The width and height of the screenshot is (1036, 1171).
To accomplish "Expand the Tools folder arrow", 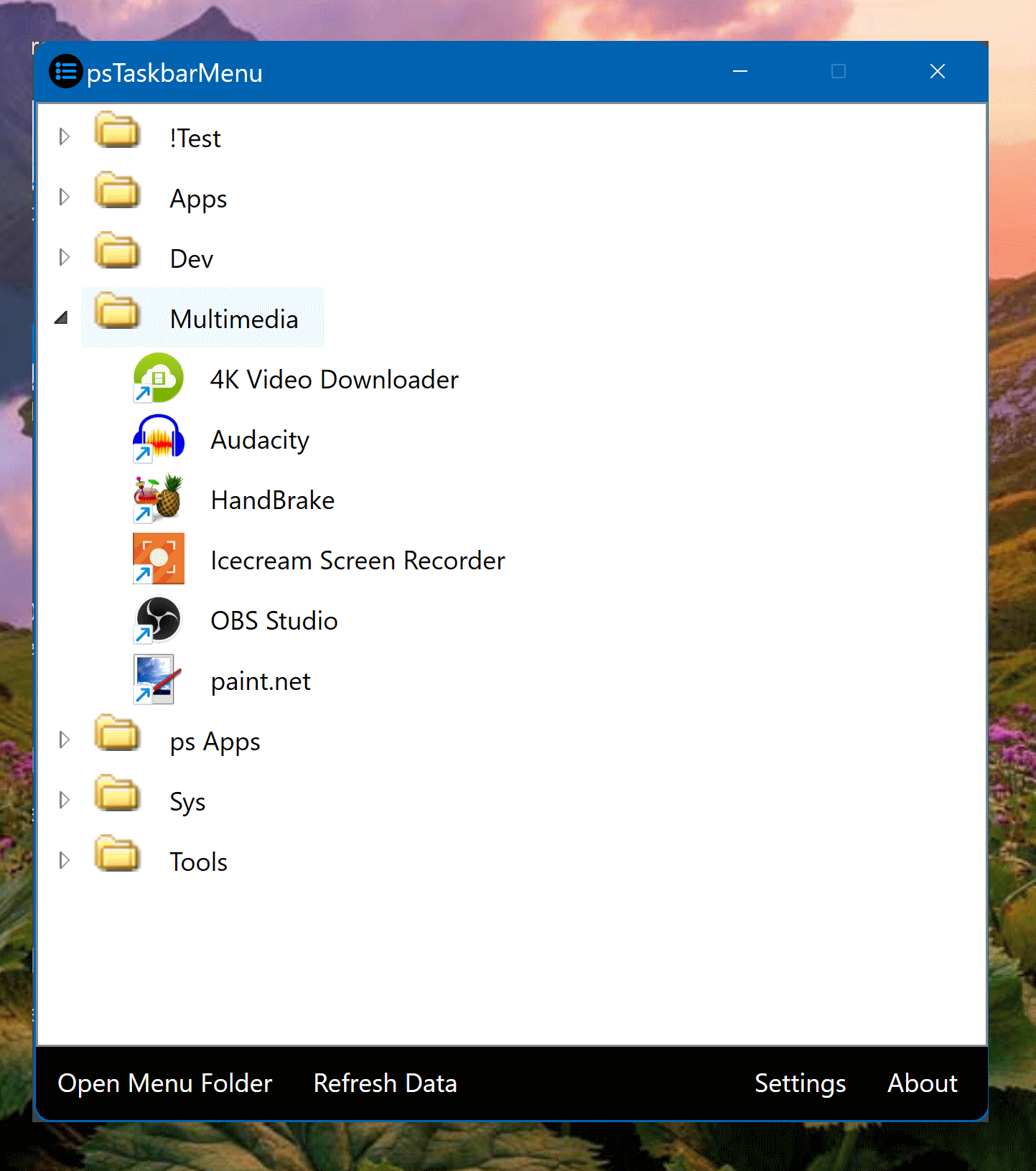I will coord(64,860).
